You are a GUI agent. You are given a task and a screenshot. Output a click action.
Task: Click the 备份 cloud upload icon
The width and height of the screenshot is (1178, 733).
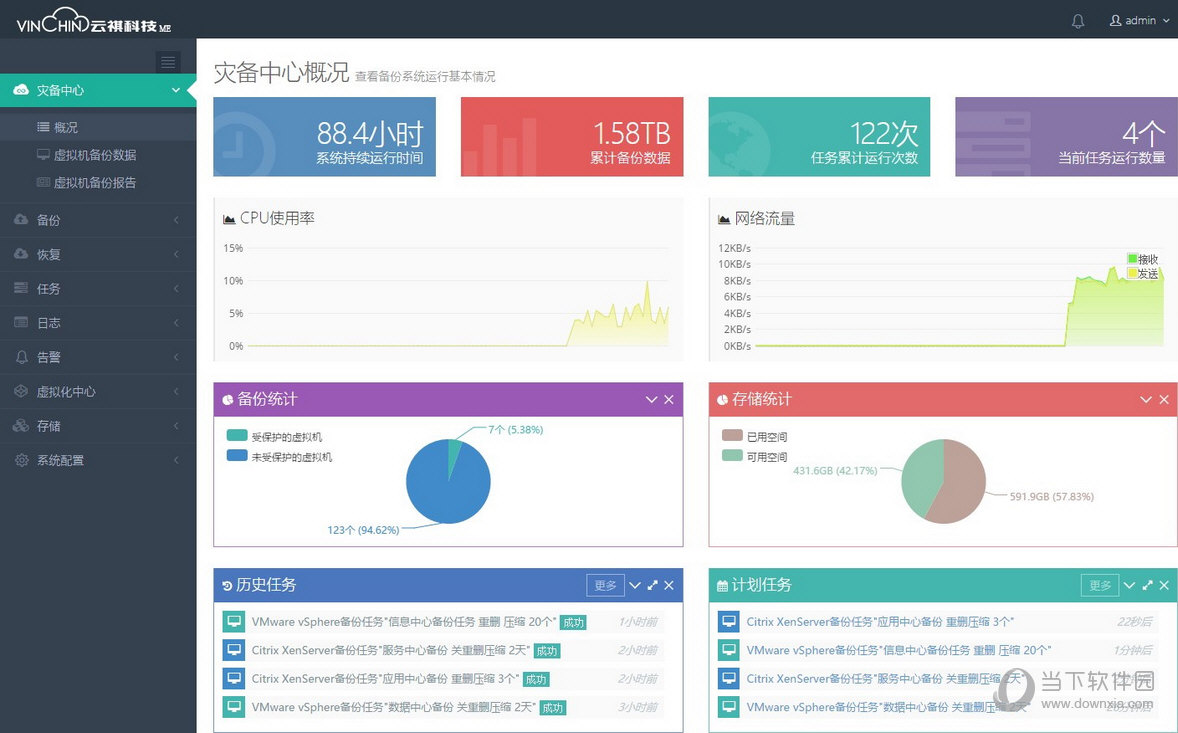[x=21, y=219]
